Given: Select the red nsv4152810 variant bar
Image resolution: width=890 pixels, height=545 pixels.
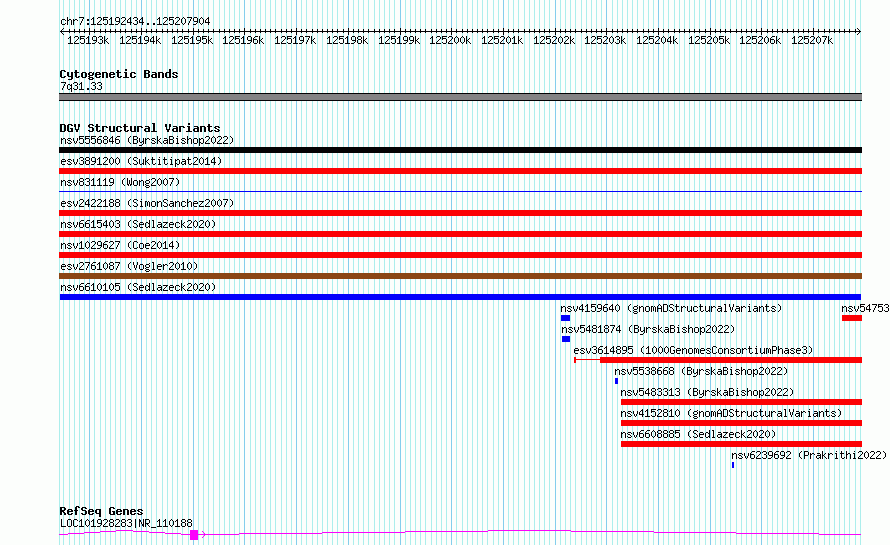Looking at the screenshot, I should pyautogui.click(x=741, y=423).
